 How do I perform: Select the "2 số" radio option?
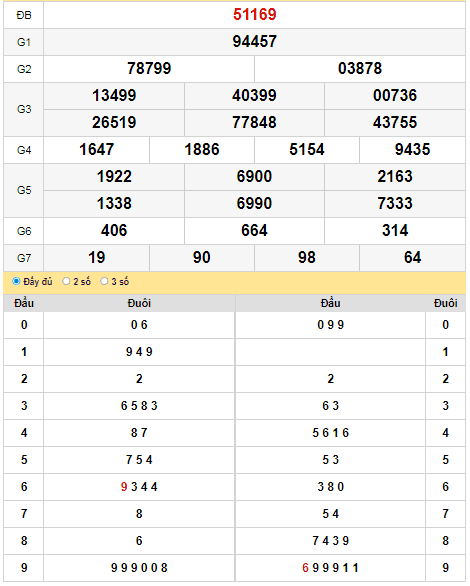(x=66, y=281)
